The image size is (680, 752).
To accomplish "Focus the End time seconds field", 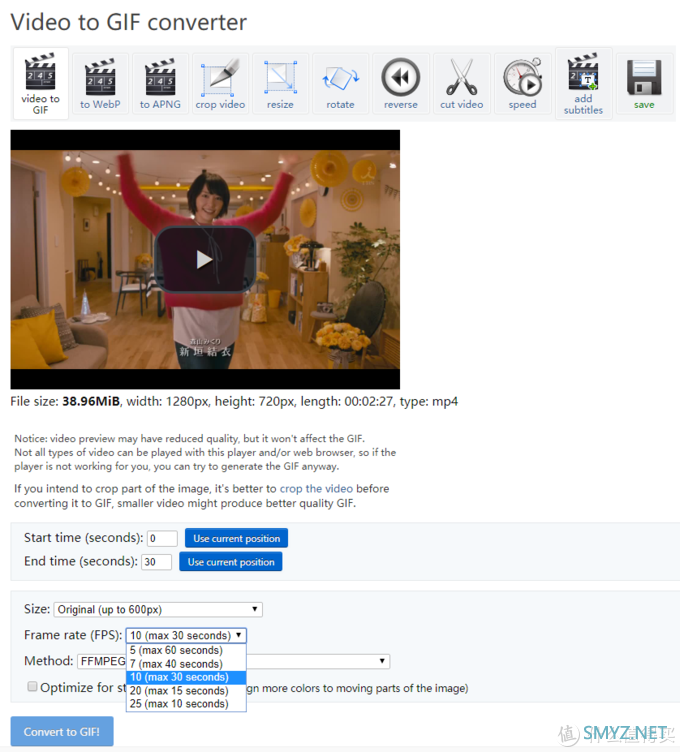I will tap(156, 562).
